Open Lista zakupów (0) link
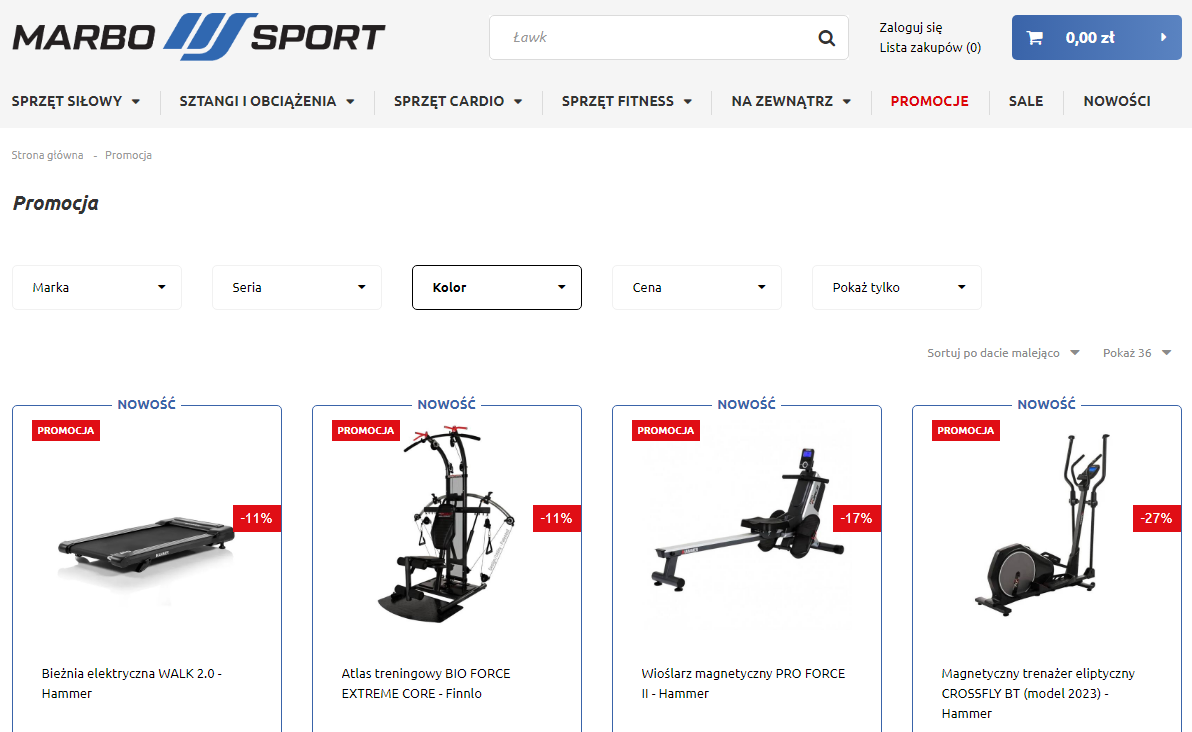 click(x=930, y=47)
